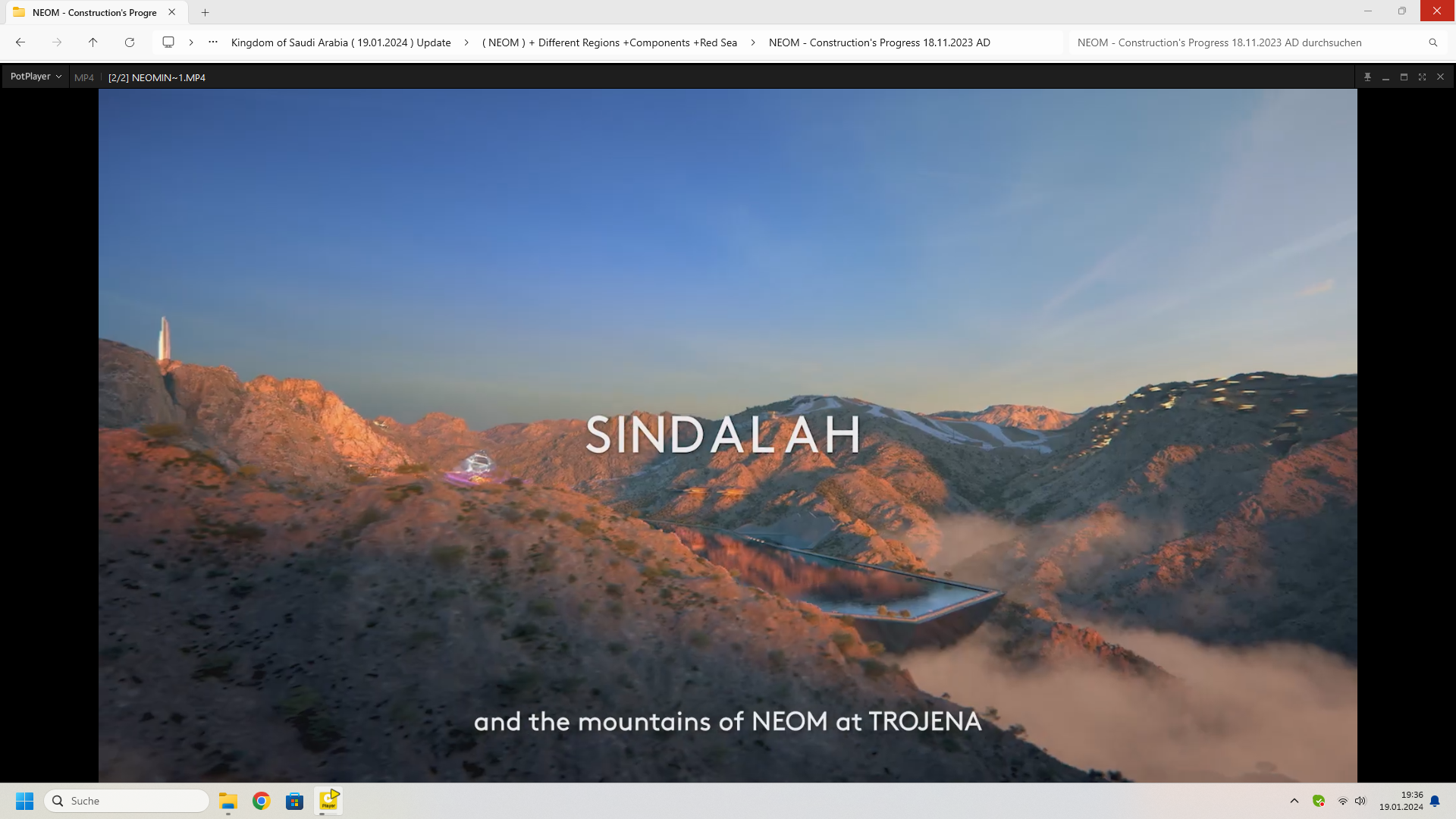Go up one folder level
Screen dimensions: 1456x819
93,42
